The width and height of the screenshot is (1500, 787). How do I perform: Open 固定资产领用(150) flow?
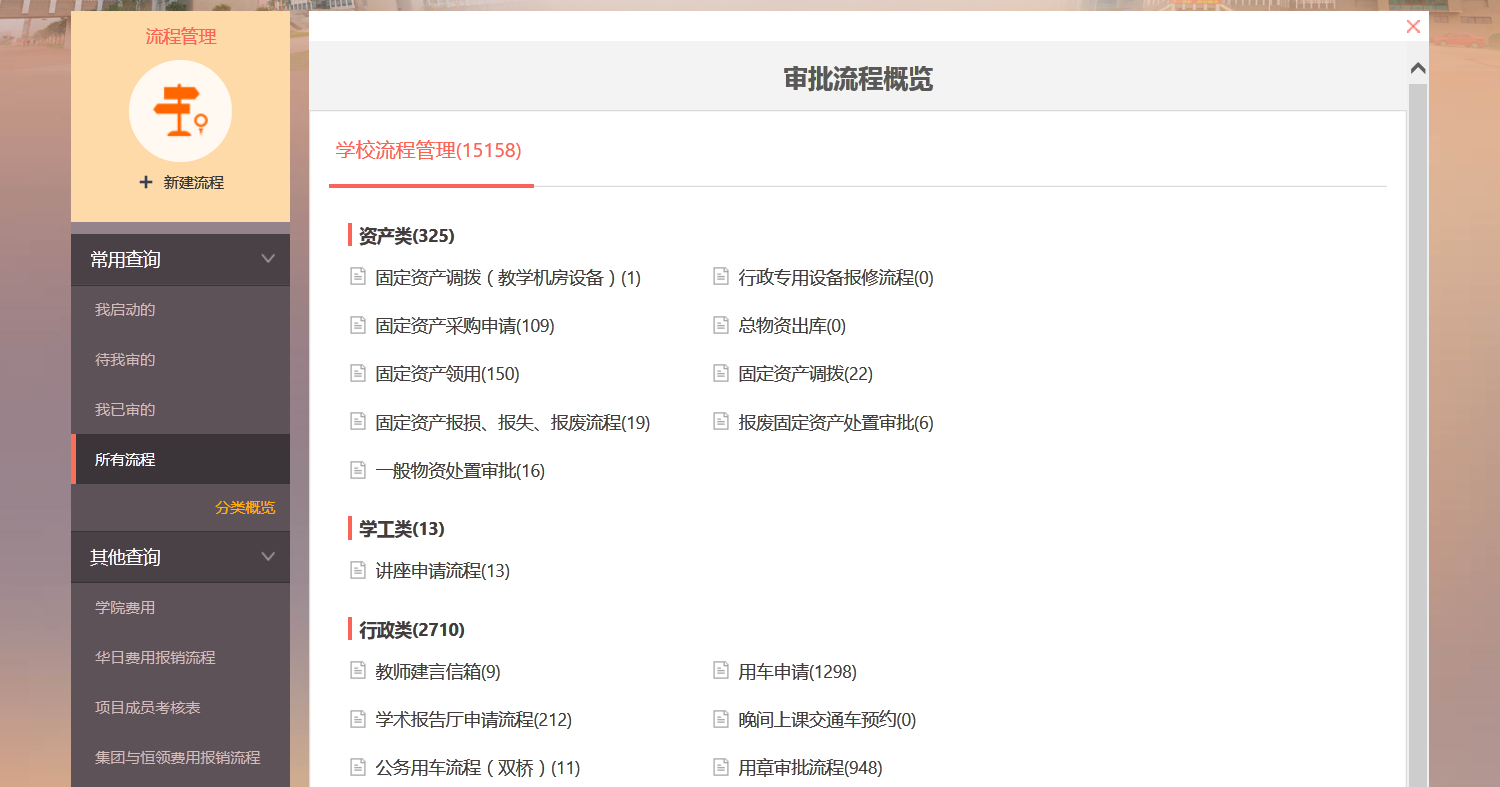[x=447, y=374]
